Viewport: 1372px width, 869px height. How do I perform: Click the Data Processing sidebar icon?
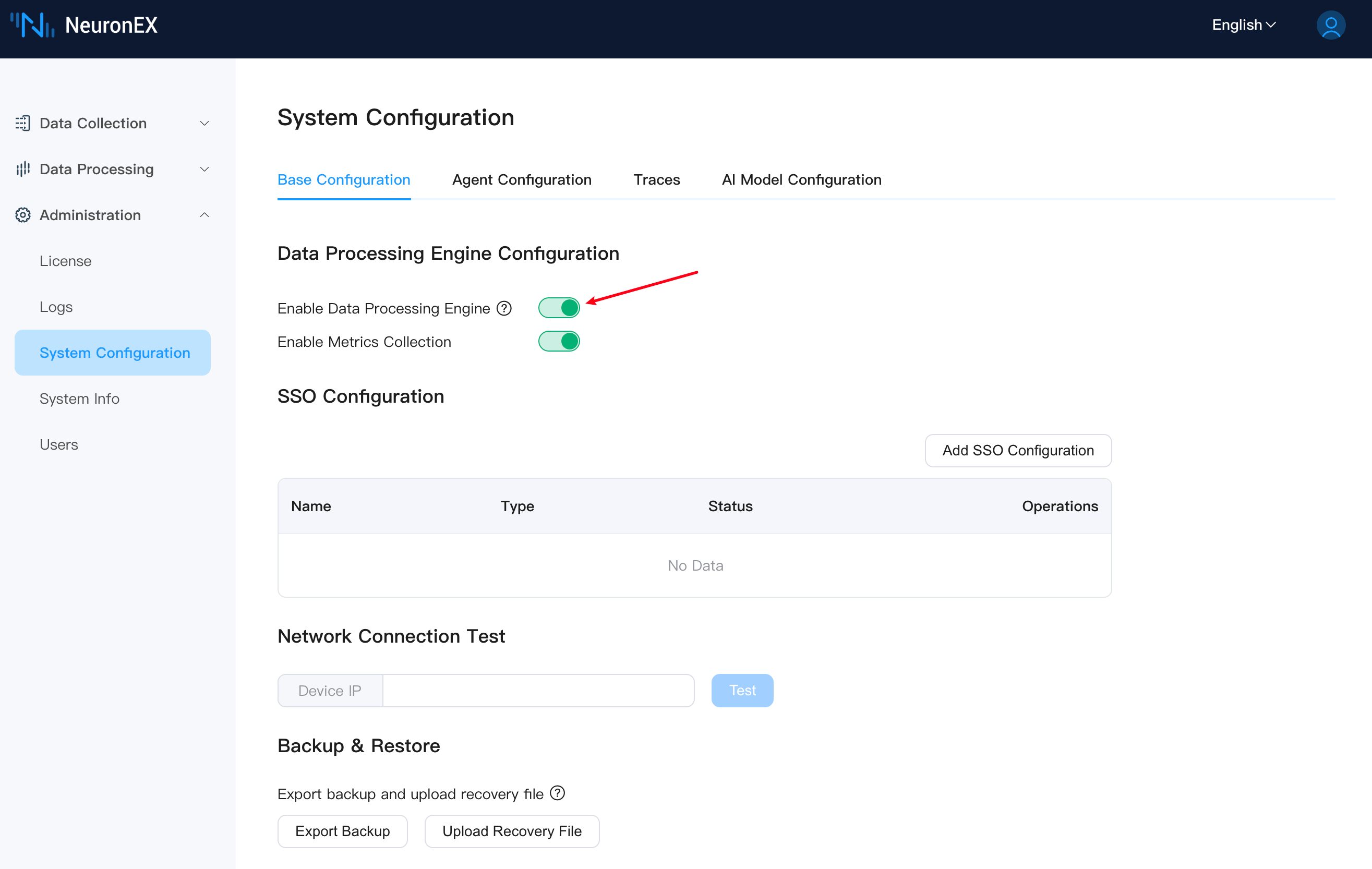pyautogui.click(x=23, y=169)
